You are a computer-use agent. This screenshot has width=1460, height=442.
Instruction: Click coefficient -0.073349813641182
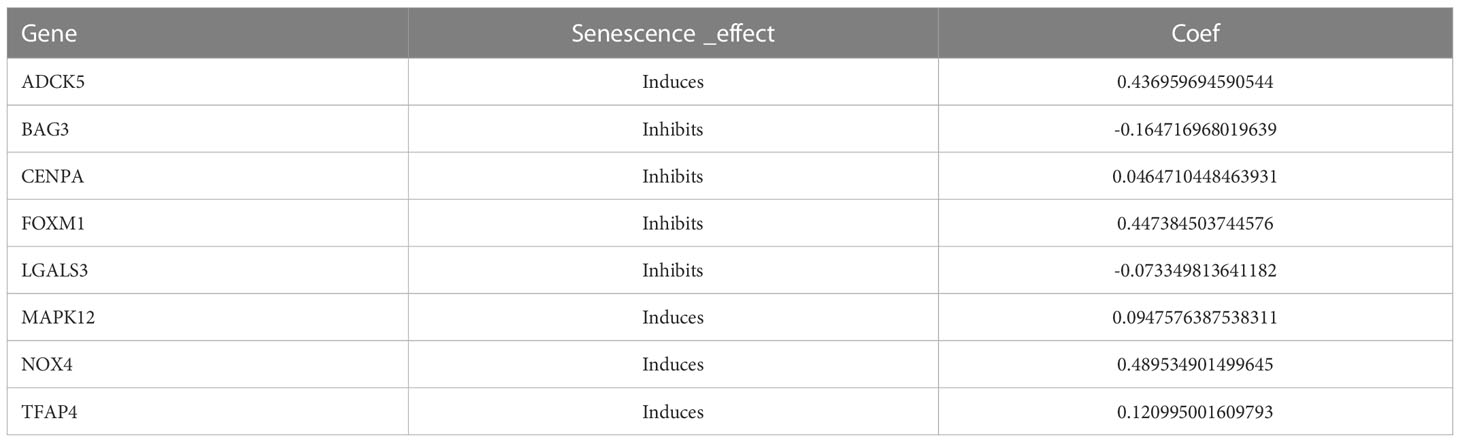[1195, 270]
